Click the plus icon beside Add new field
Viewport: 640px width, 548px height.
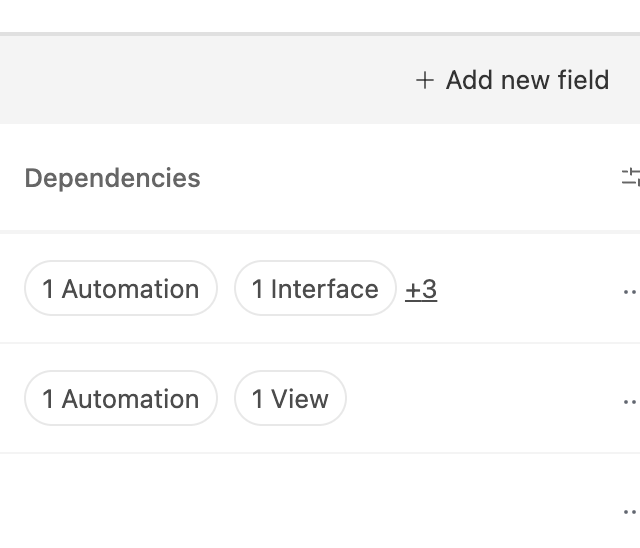[424, 80]
